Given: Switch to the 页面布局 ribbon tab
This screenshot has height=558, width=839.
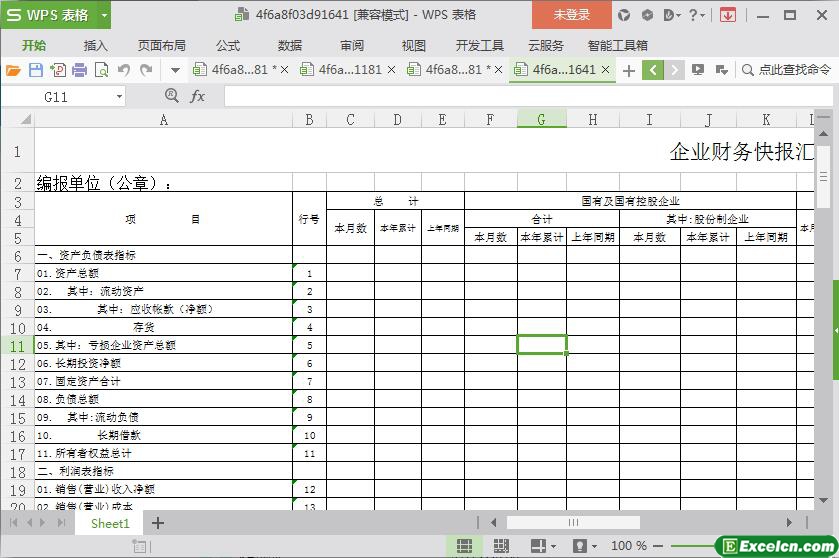Looking at the screenshot, I should 162,45.
